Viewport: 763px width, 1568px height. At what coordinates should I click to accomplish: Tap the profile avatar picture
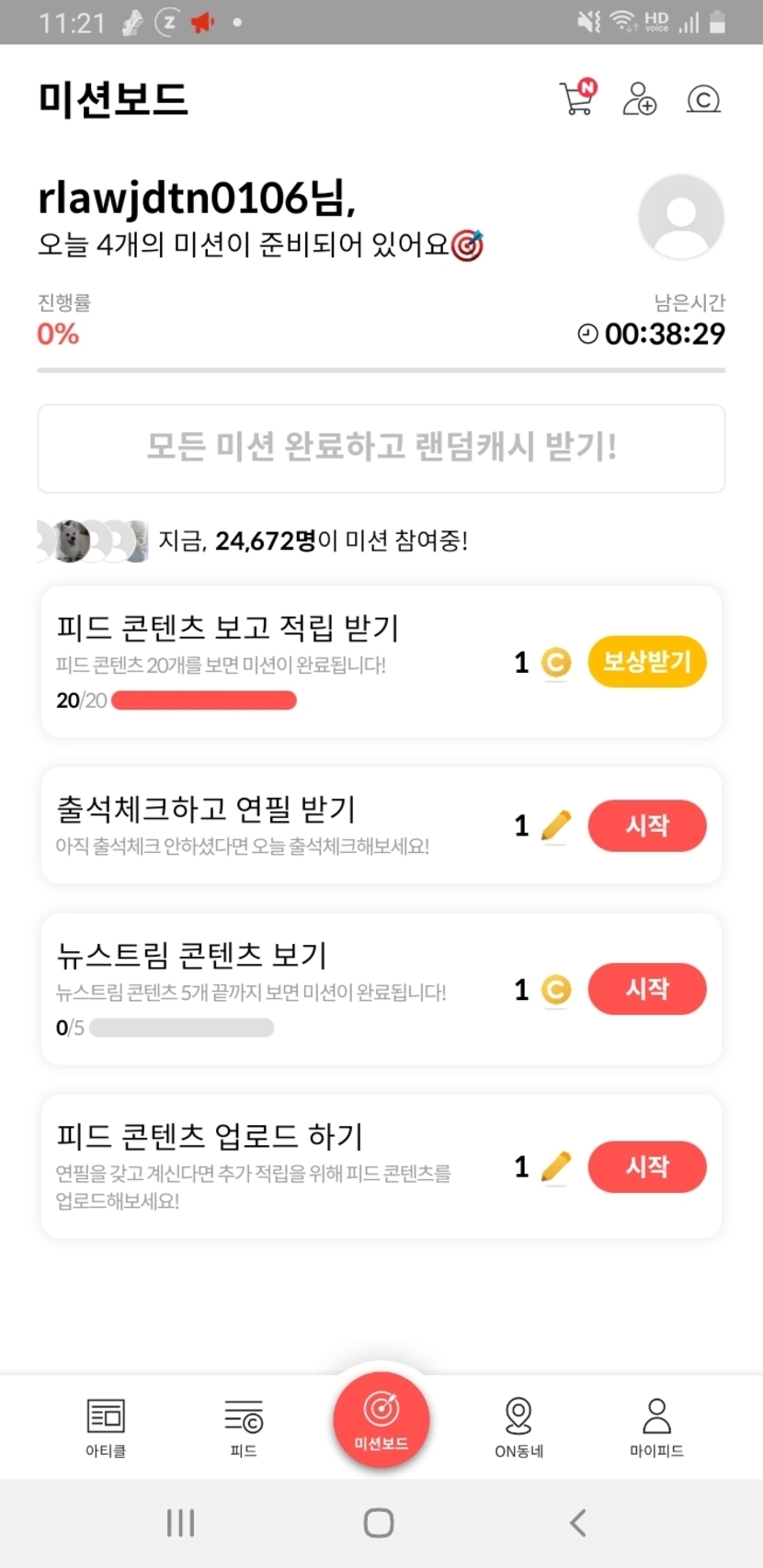point(681,217)
